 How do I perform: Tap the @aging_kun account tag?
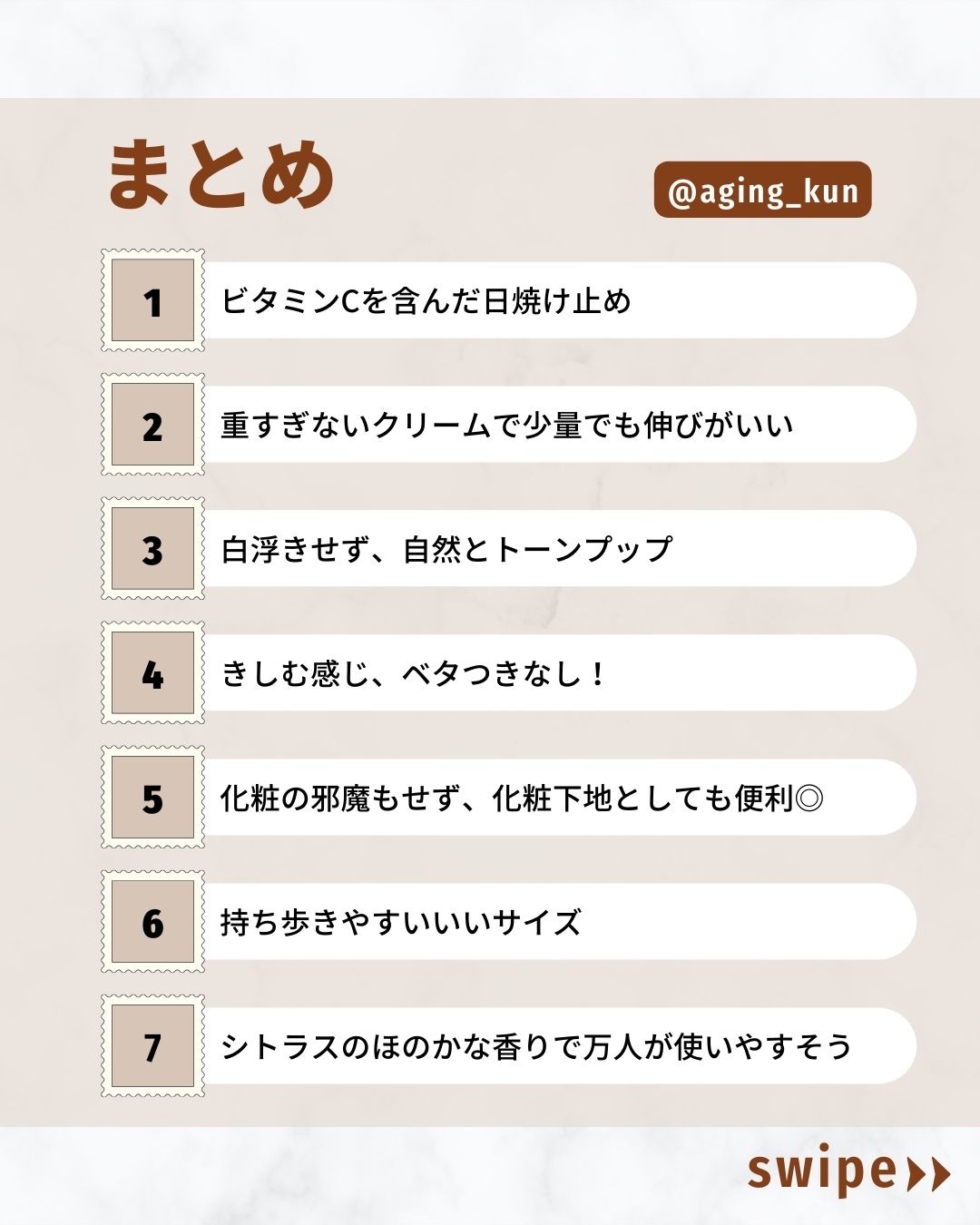coord(762,191)
